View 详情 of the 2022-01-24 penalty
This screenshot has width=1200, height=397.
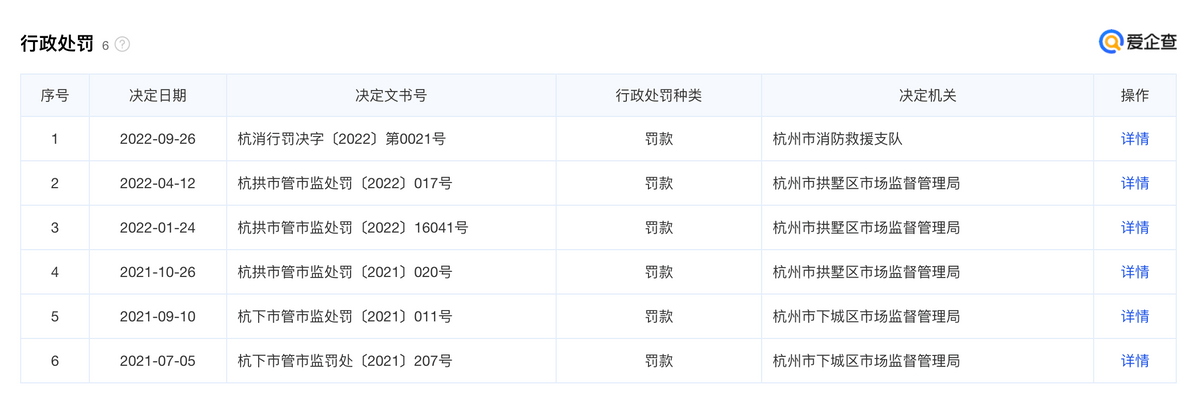tap(1135, 228)
